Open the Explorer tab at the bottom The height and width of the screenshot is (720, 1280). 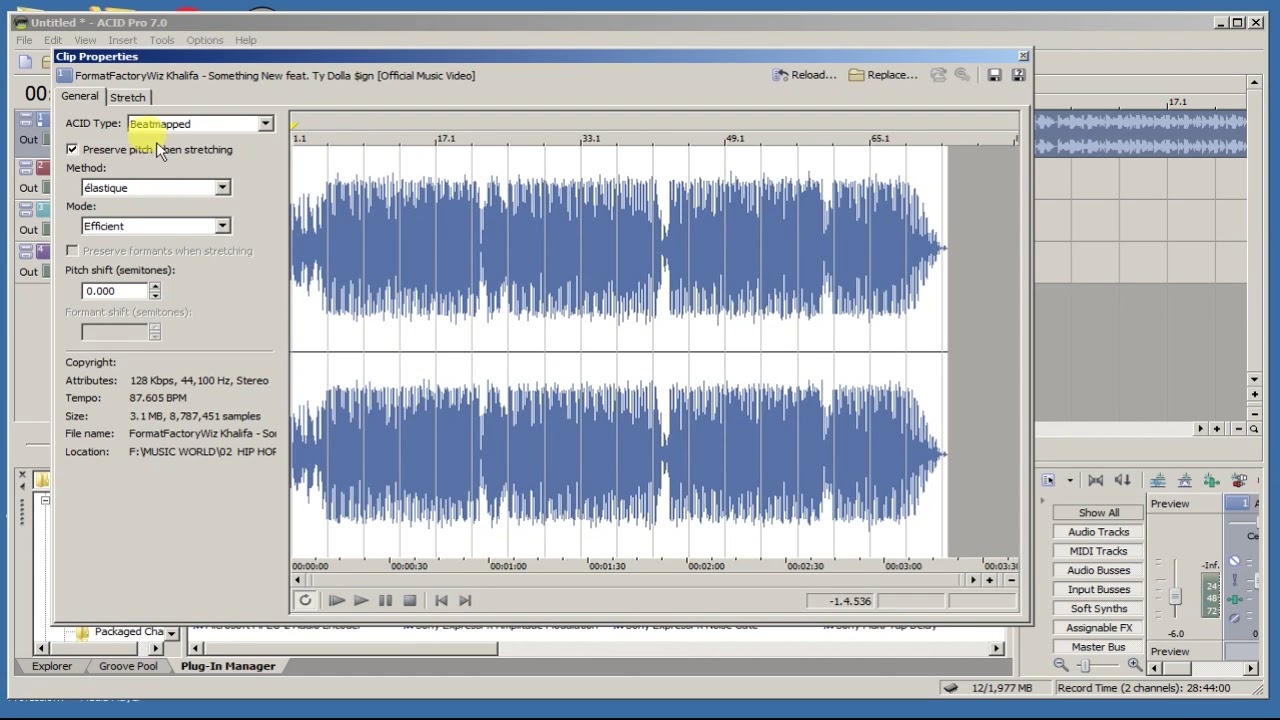52,666
